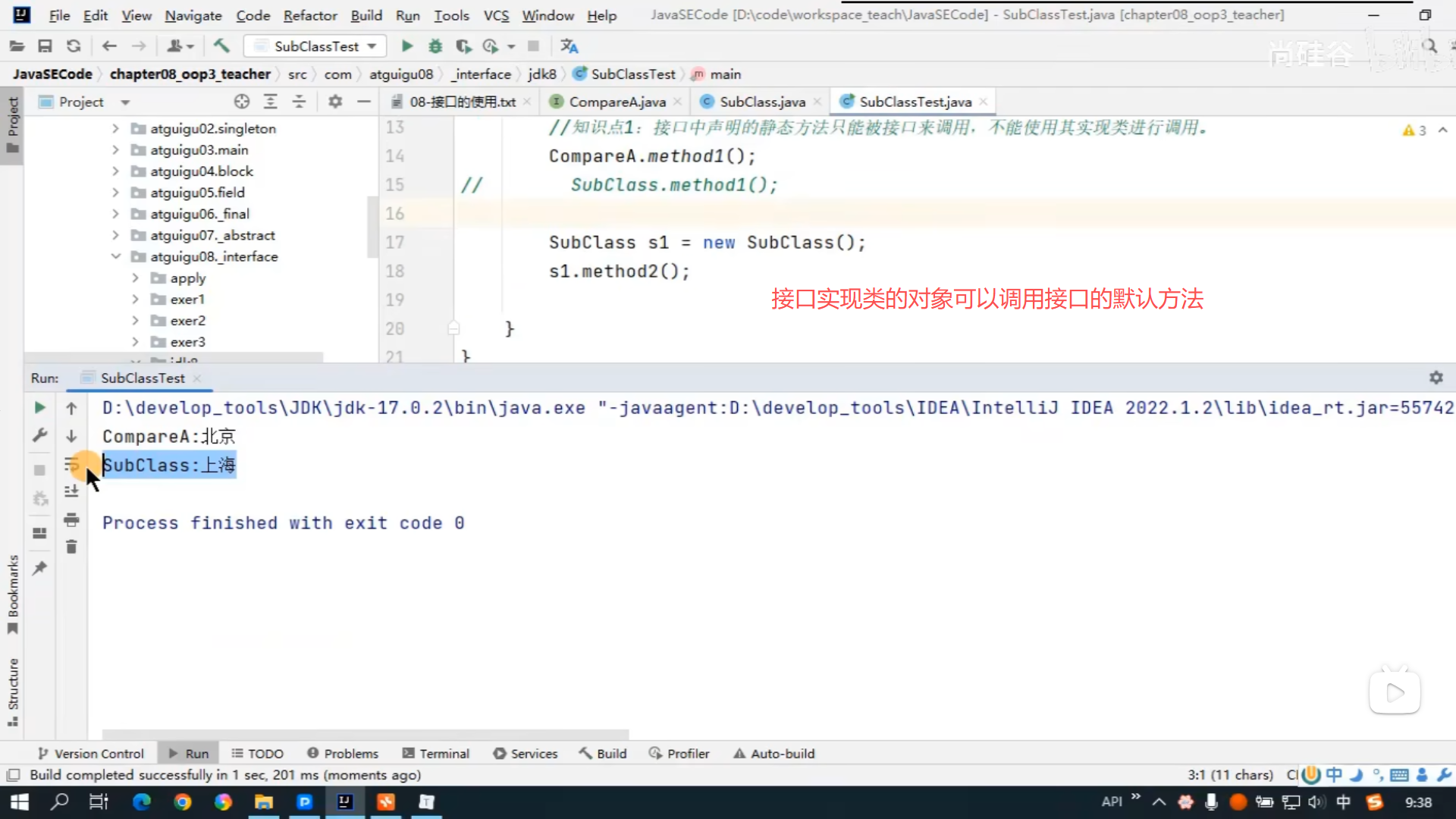Open the Terminal tool window
This screenshot has width=1456, height=819.
(436, 753)
